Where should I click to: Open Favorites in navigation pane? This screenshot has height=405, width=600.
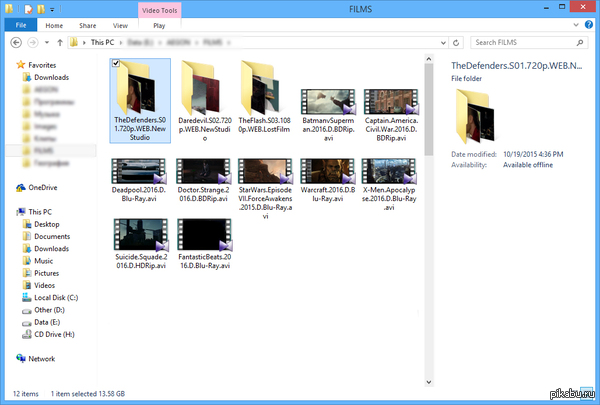(42, 65)
